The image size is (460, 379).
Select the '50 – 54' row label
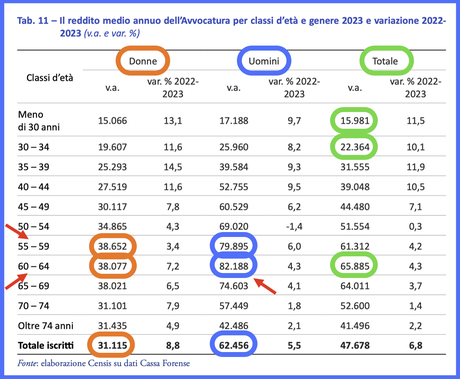click(33, 226)
